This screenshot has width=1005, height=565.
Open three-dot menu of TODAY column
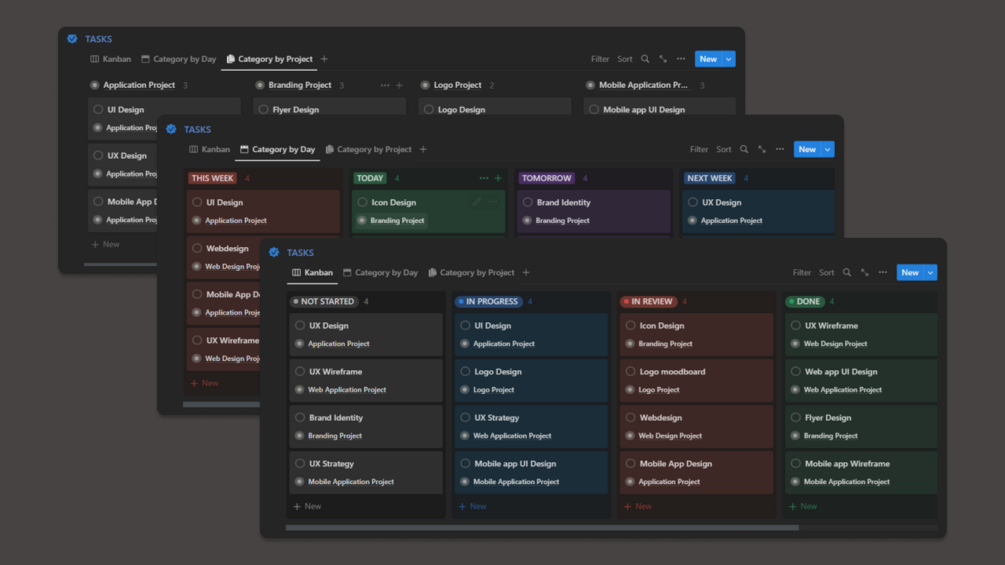(484, 178)
